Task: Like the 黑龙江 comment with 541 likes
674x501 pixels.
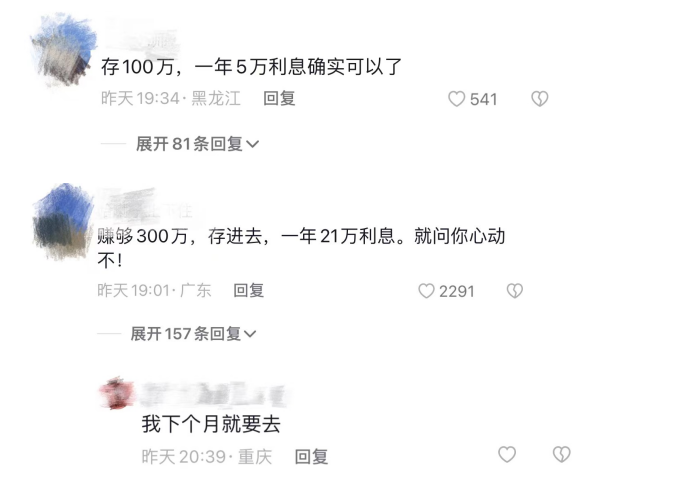Action: click(x=456, y=99)
